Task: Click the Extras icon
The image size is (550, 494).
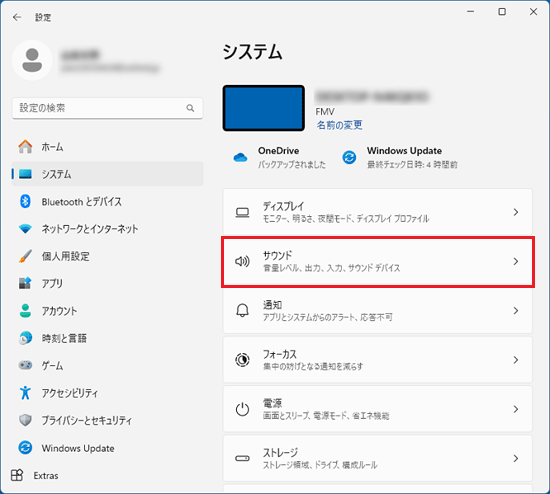Action: (x=17, y=475)
